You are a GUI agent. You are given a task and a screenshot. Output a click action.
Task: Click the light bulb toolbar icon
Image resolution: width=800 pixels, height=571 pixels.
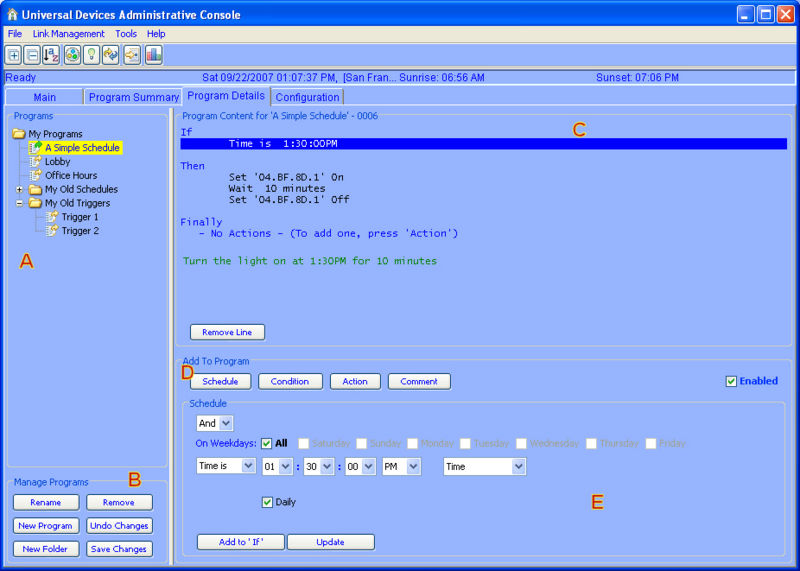click(x=92, y=55)
